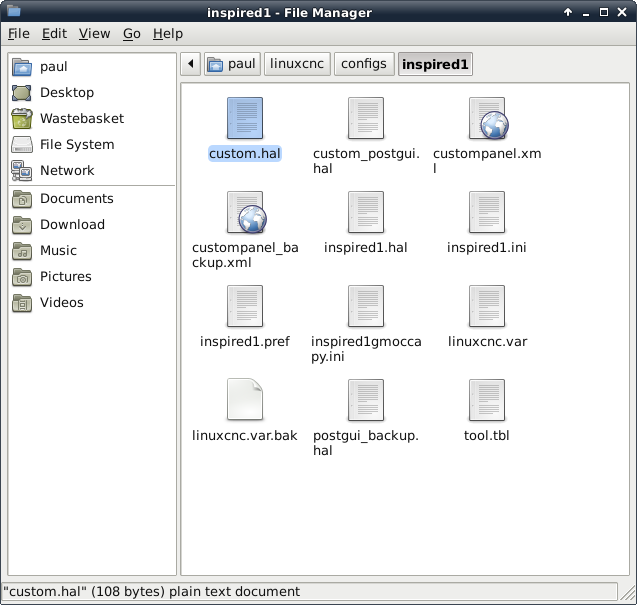Select the custom_postgui.hal file icon

(366, 118)
